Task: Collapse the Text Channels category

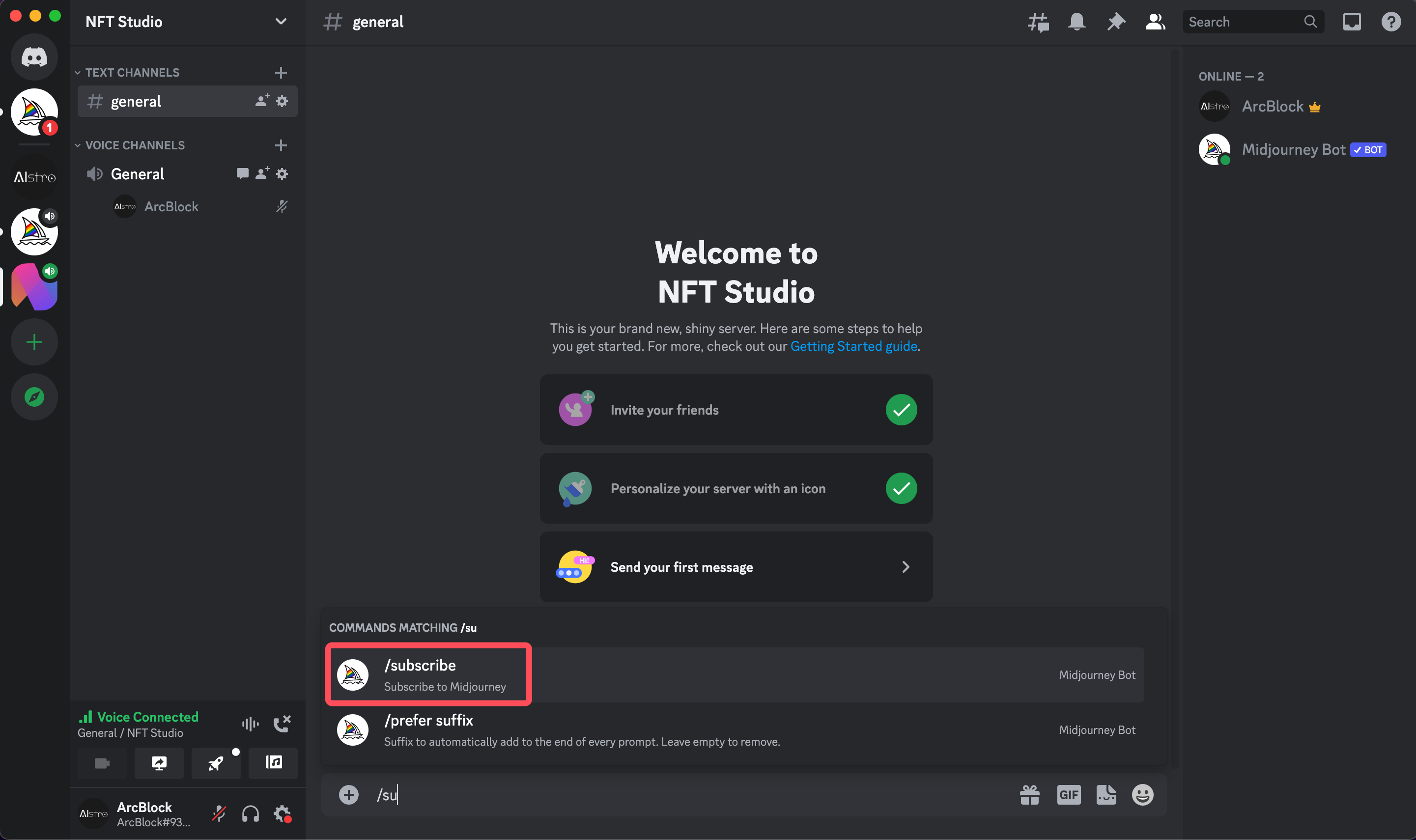Action: (x=131, y=72)
